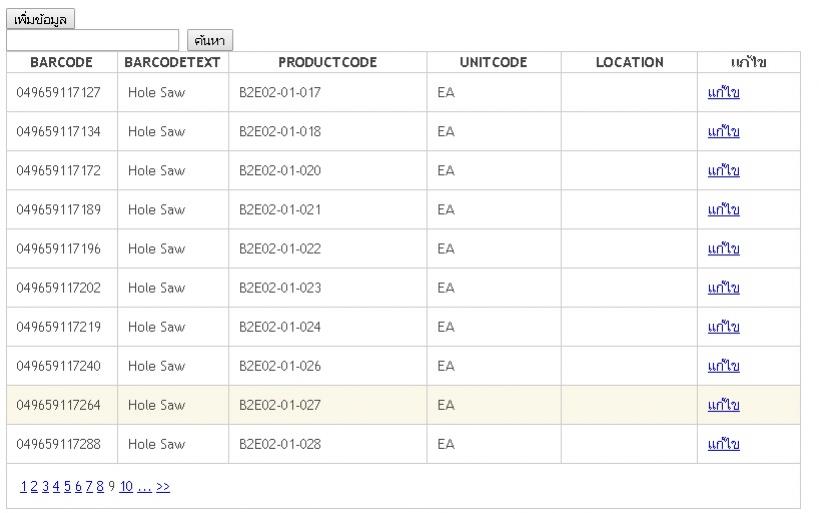Edit the B2E02-01-023 row
Image resolution: width=819 pixels, height=513 pixels.
point(723,288)
